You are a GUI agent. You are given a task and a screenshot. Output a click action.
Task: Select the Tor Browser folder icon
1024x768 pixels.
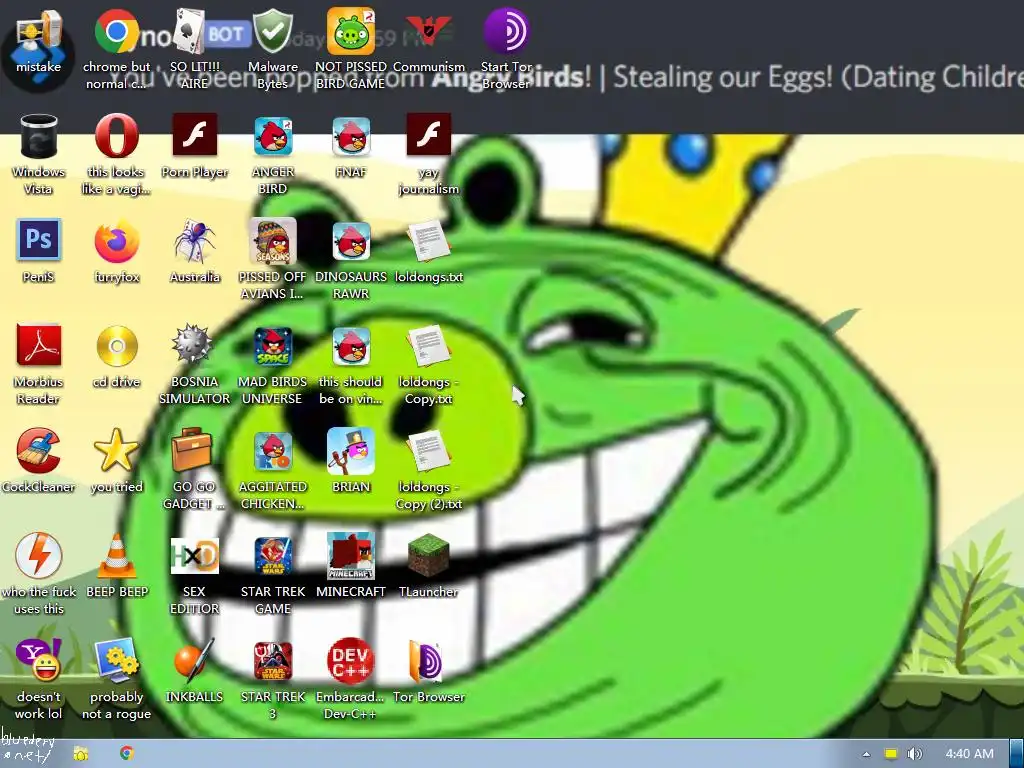click(x=426, y=661)
